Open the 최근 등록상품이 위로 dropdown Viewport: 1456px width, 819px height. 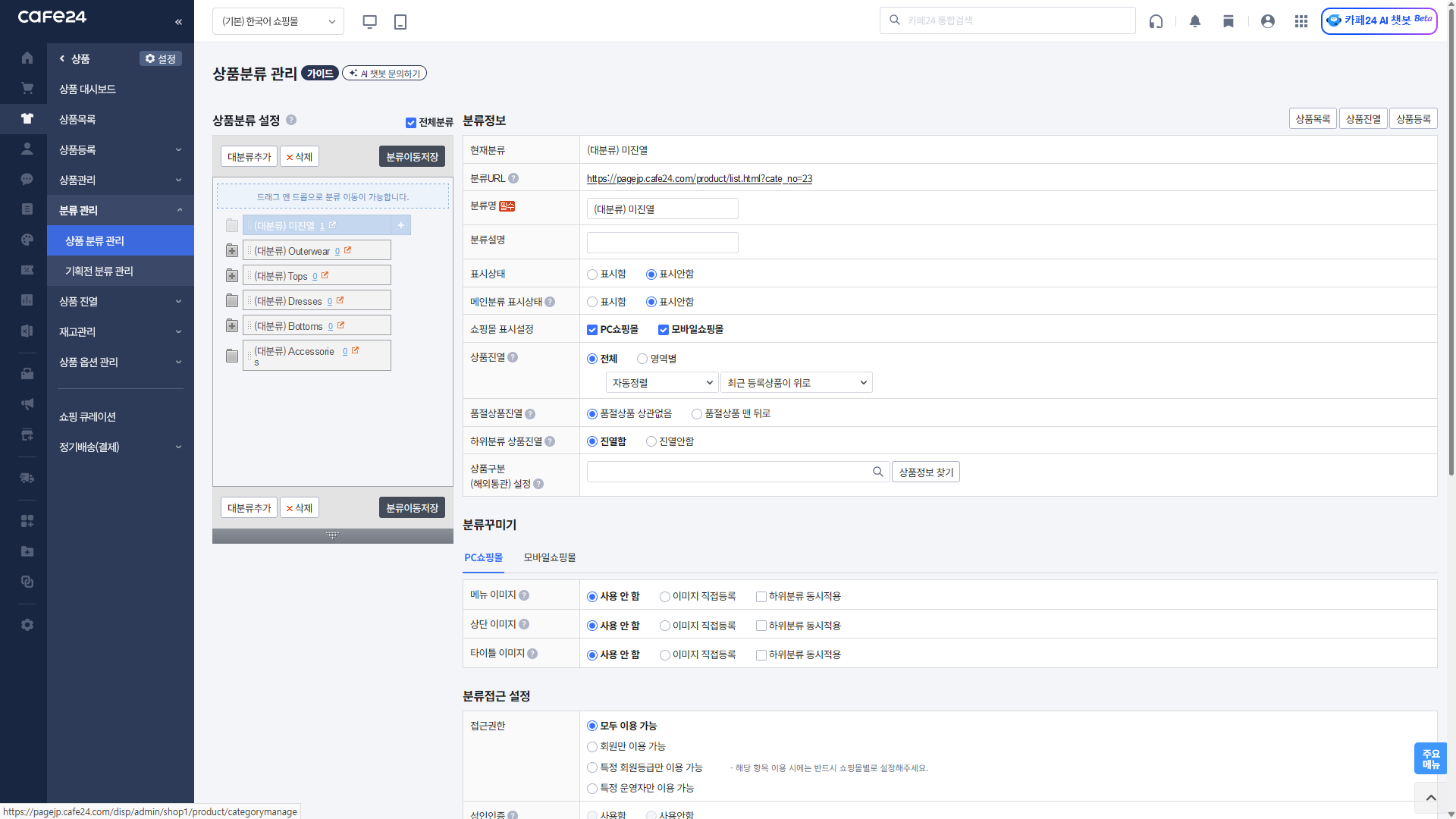coord(796,383)
